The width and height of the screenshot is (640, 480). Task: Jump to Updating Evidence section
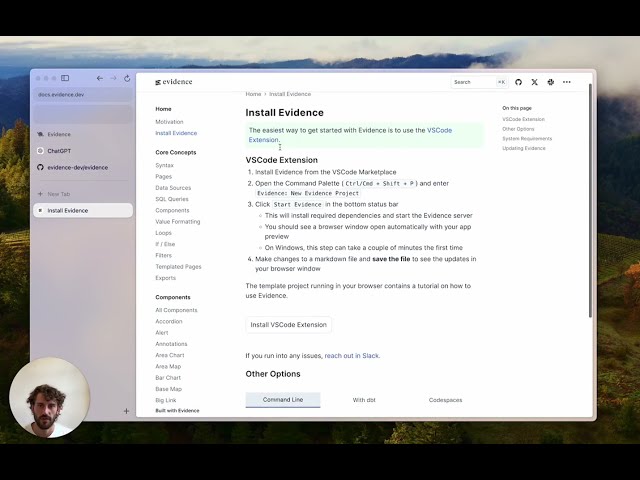point(524,148)
